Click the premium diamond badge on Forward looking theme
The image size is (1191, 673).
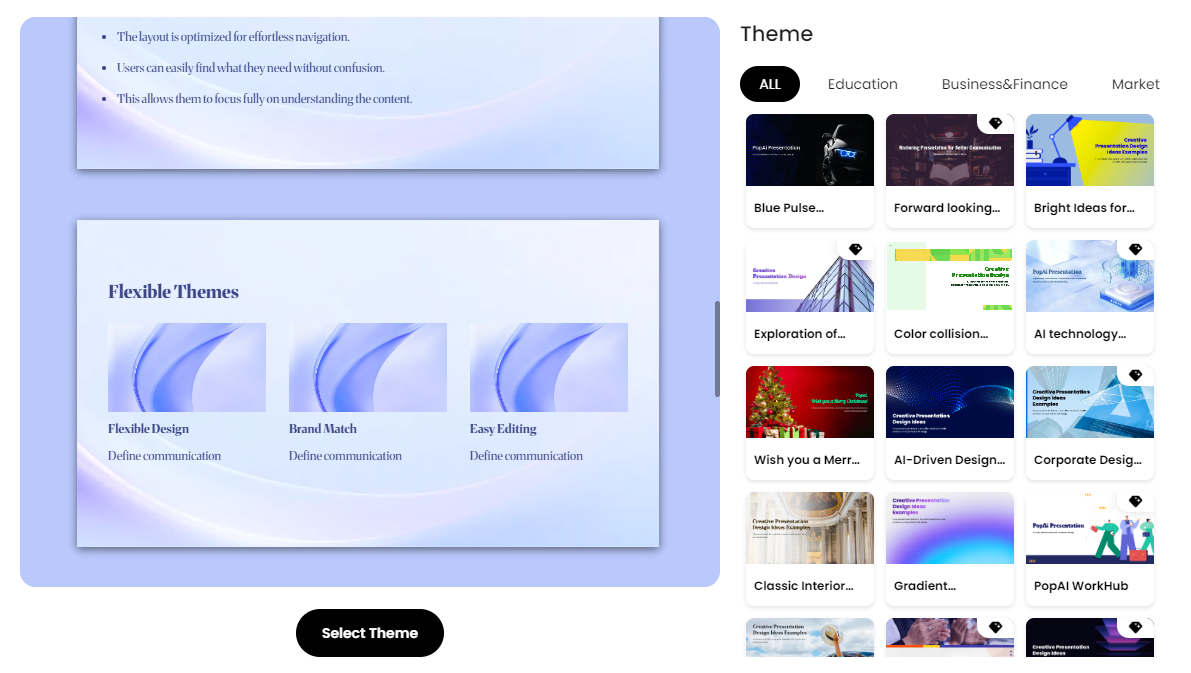[x=995, y=123]
